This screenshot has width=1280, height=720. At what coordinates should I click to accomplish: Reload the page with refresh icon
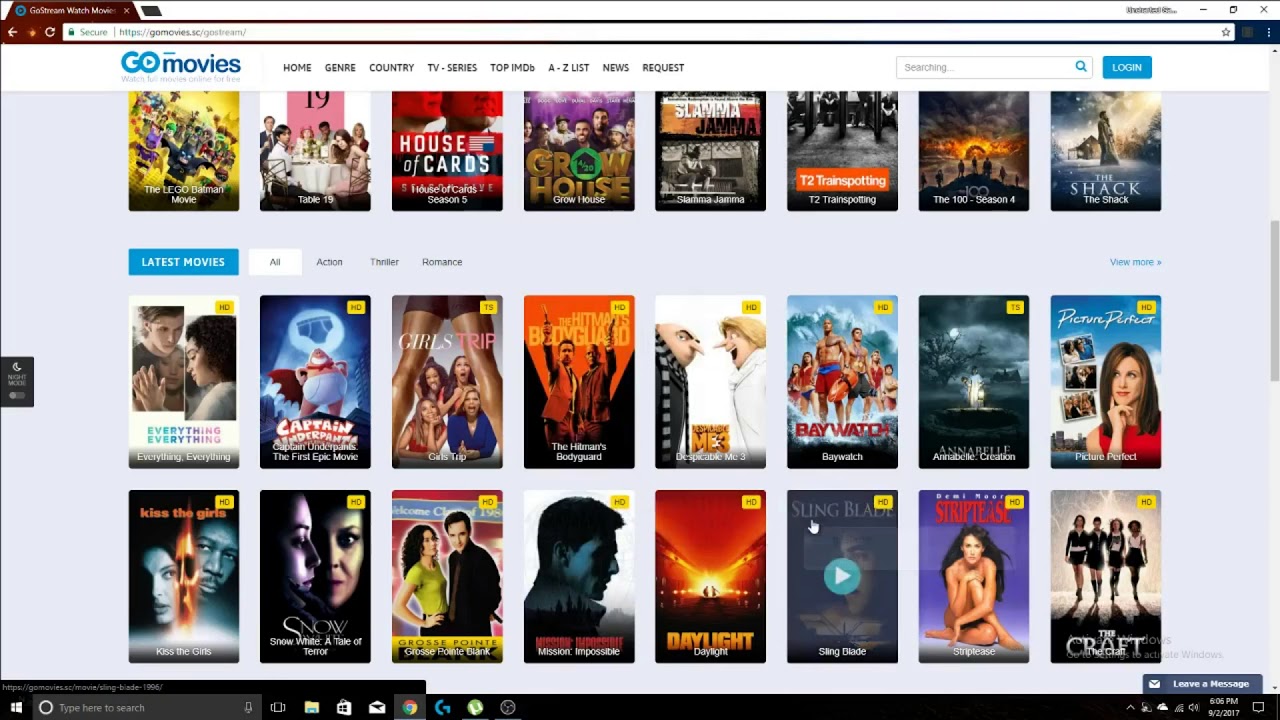(50, 32)
